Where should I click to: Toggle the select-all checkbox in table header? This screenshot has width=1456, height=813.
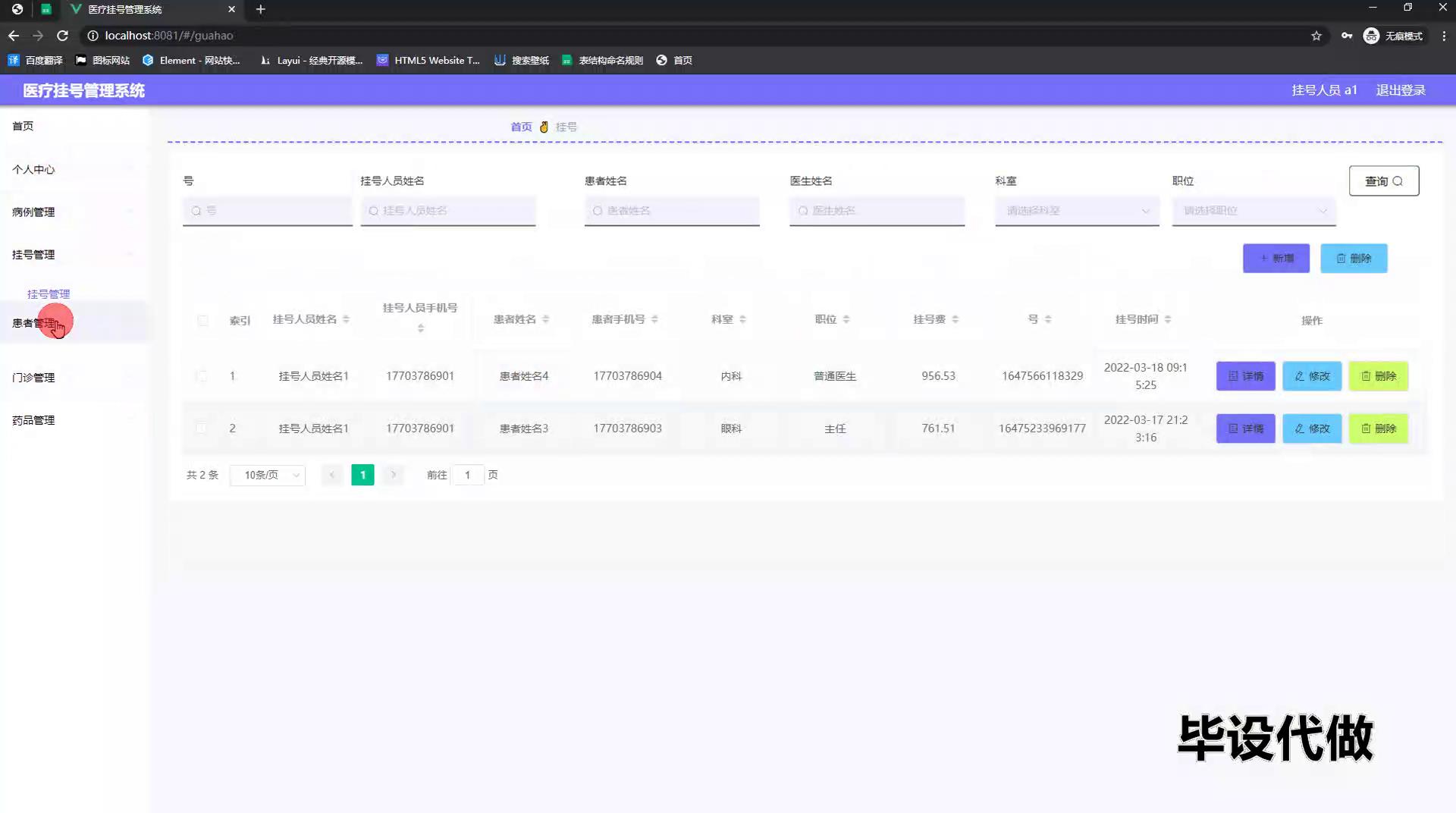tap(202, 321)
